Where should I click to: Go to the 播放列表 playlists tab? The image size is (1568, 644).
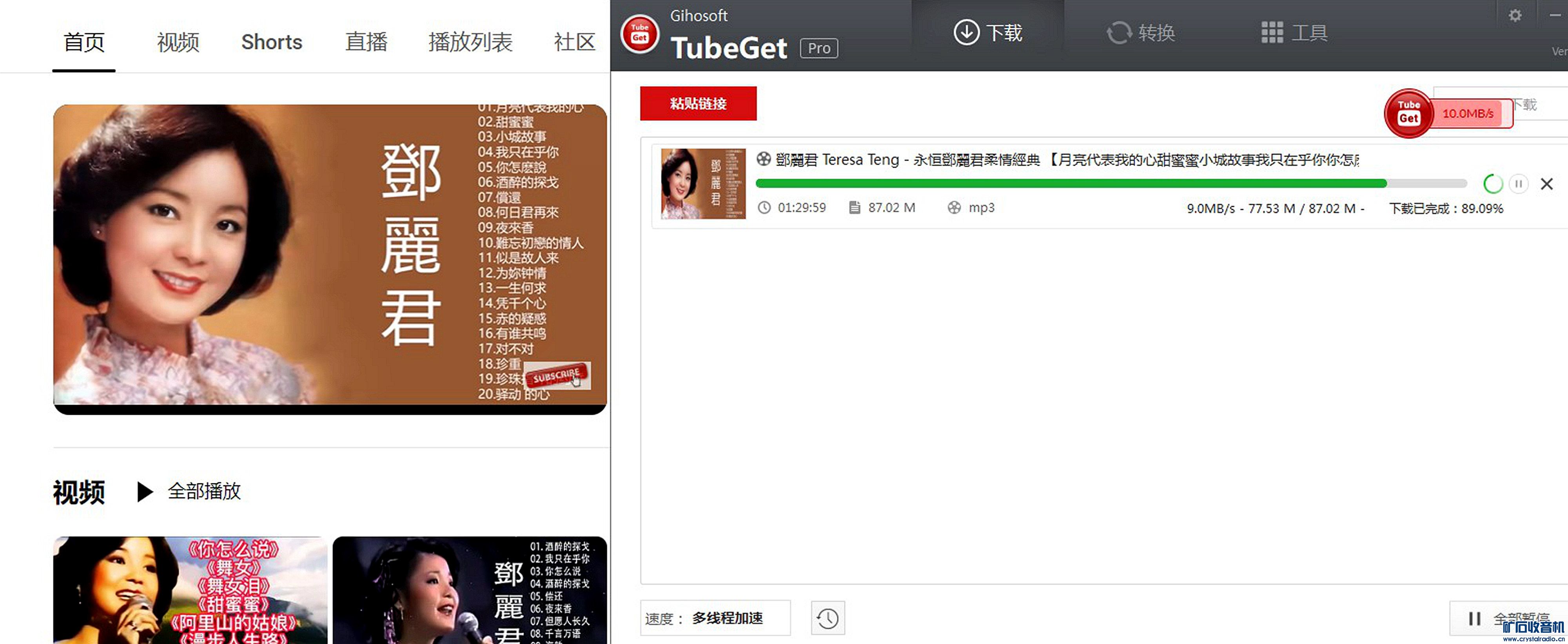click(x=470, y=42)
